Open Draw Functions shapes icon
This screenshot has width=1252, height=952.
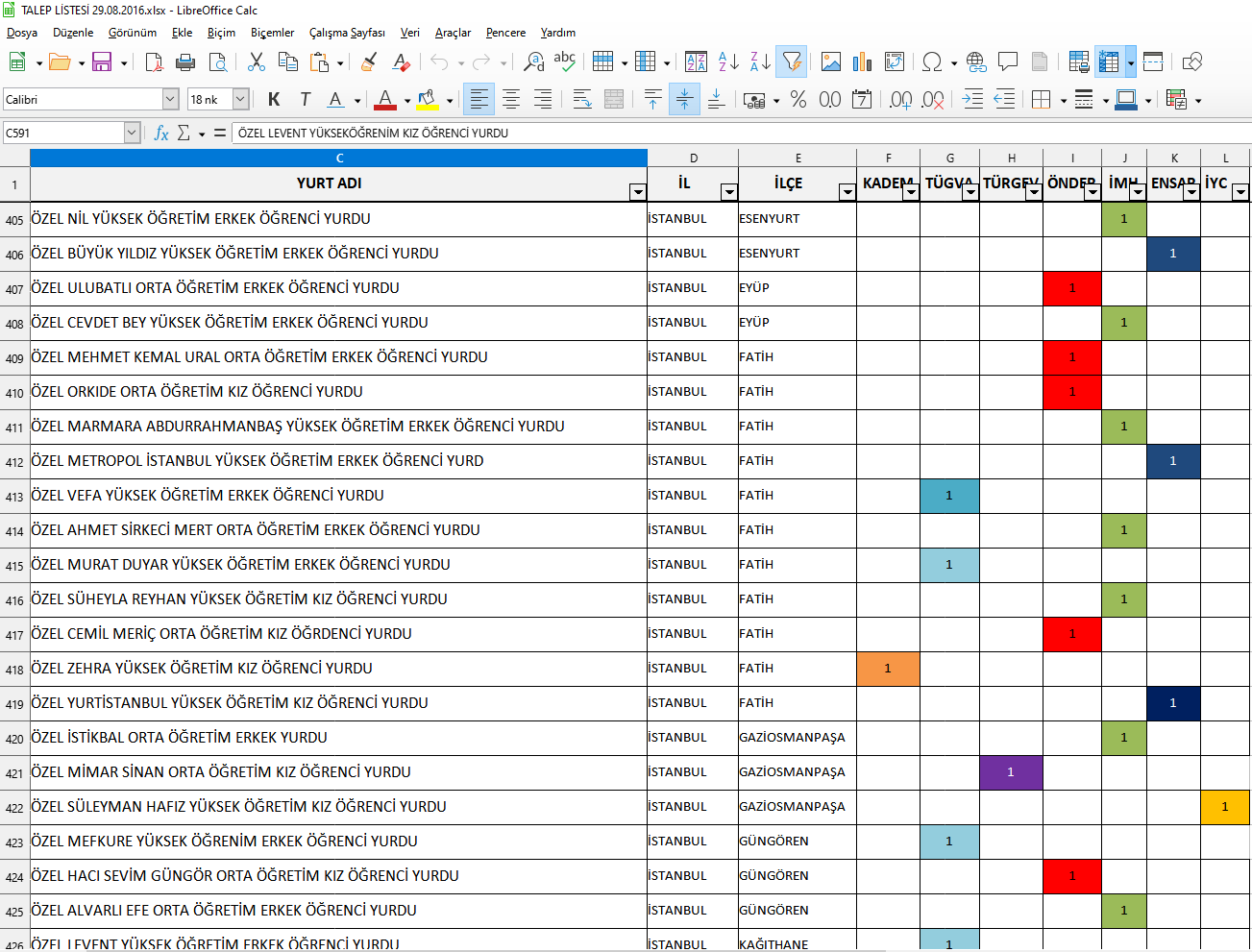[x=1192, y=62]
